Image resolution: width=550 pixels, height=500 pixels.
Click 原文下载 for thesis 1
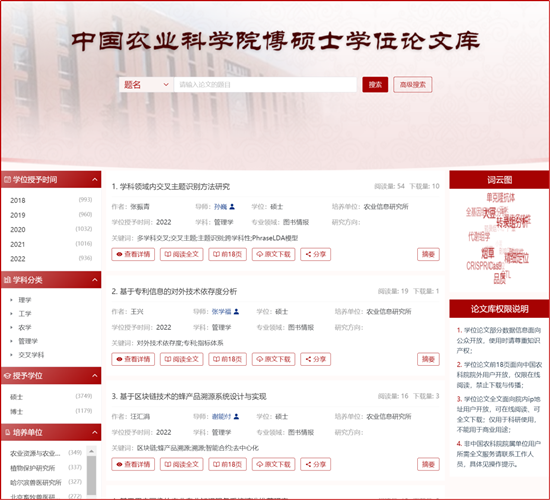tap(274, 254)
